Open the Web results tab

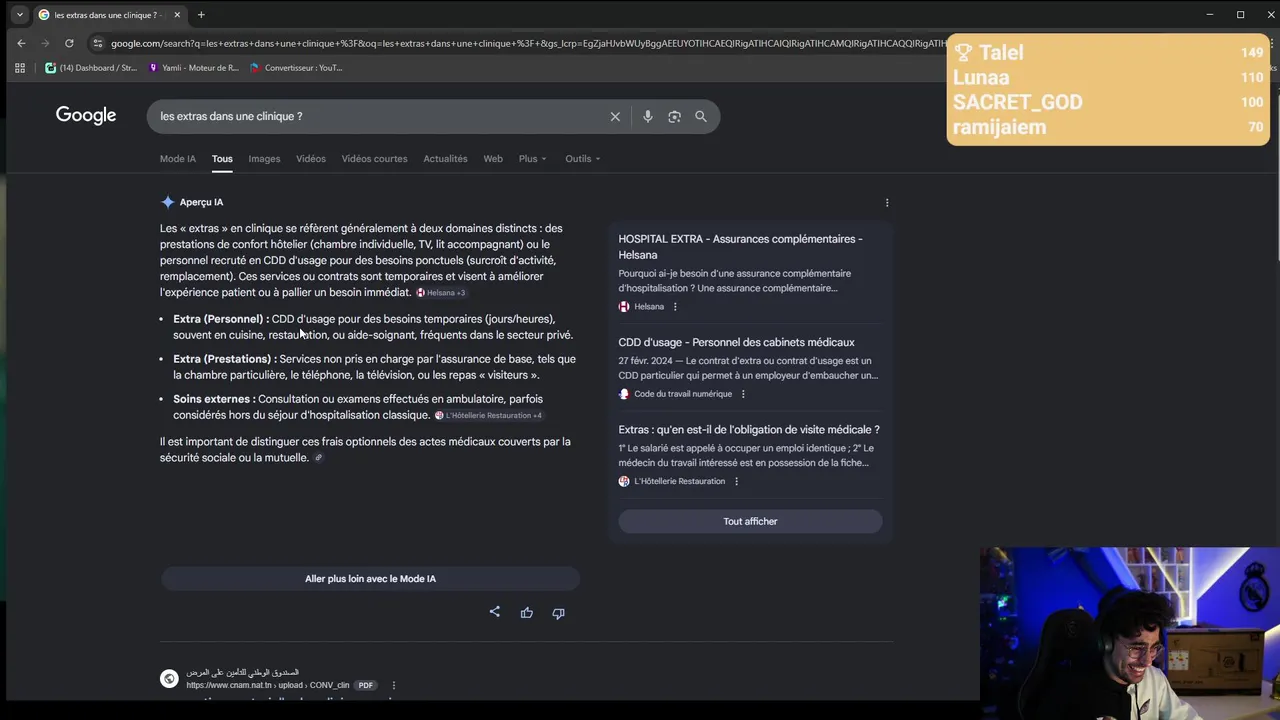(493, 159)
